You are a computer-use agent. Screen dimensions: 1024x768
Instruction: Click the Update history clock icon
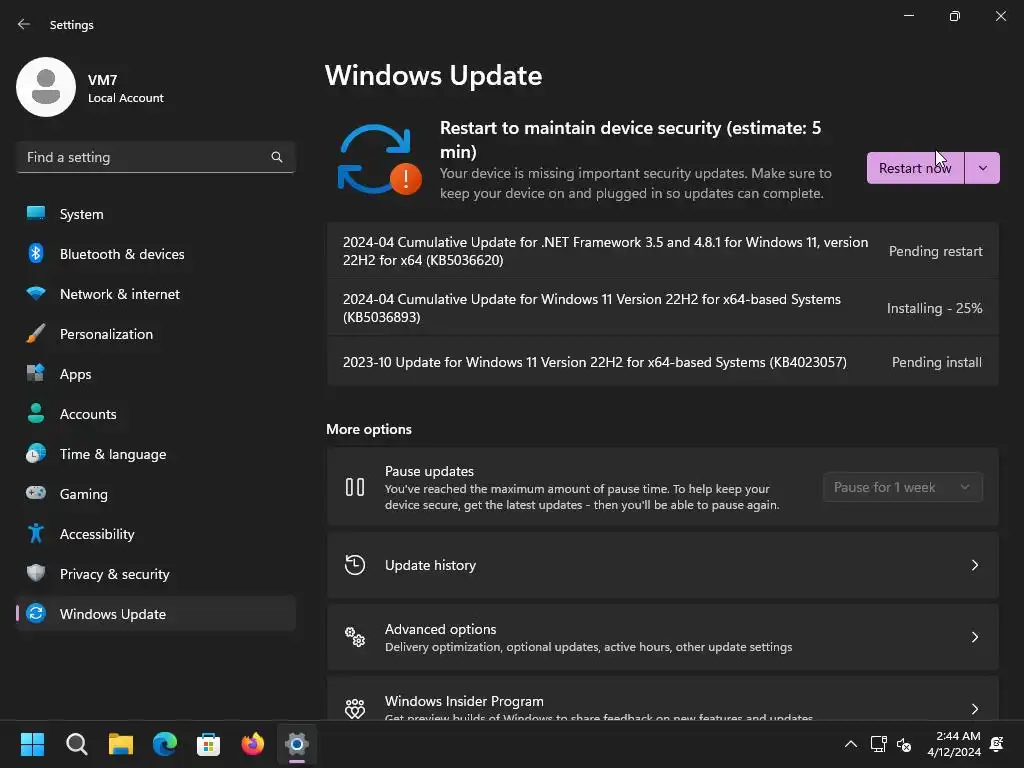[355, 565]
